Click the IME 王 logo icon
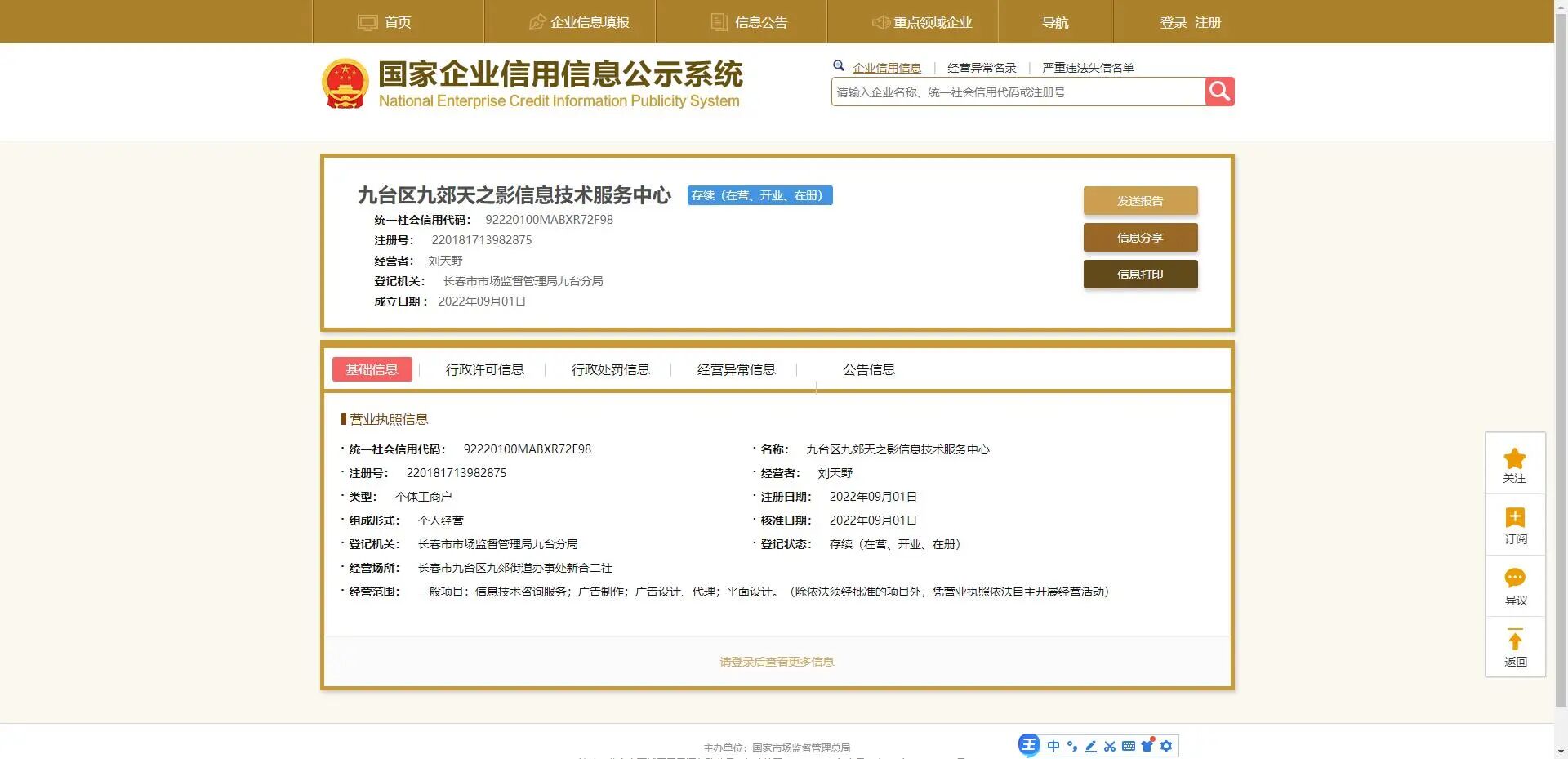The height and width of the screenshot is (759, 1568). pyautogui.click(x=1029, y=745)
